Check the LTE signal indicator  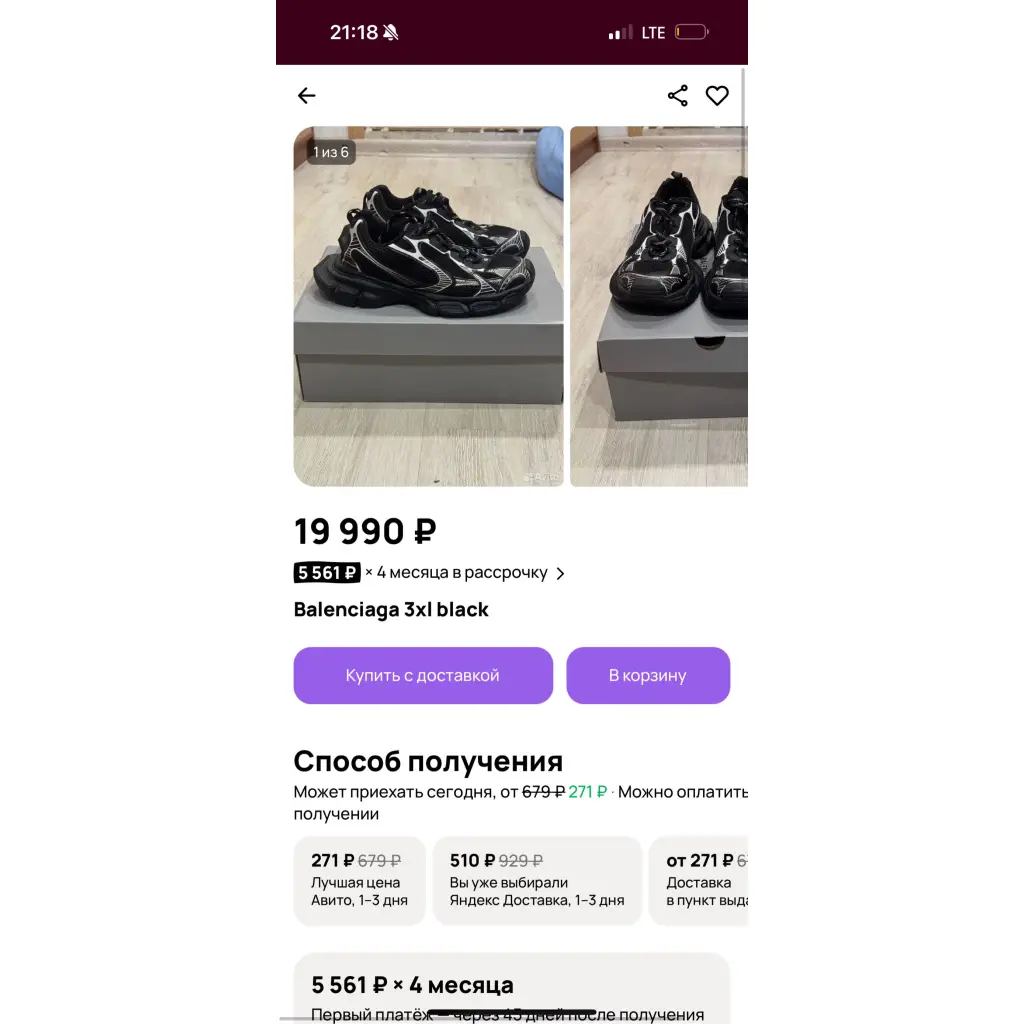point(653,33)
